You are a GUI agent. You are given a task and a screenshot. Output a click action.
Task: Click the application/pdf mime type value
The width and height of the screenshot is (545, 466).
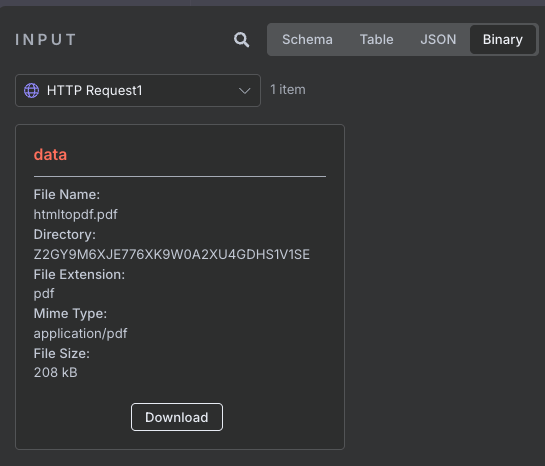tap(80, 334)
